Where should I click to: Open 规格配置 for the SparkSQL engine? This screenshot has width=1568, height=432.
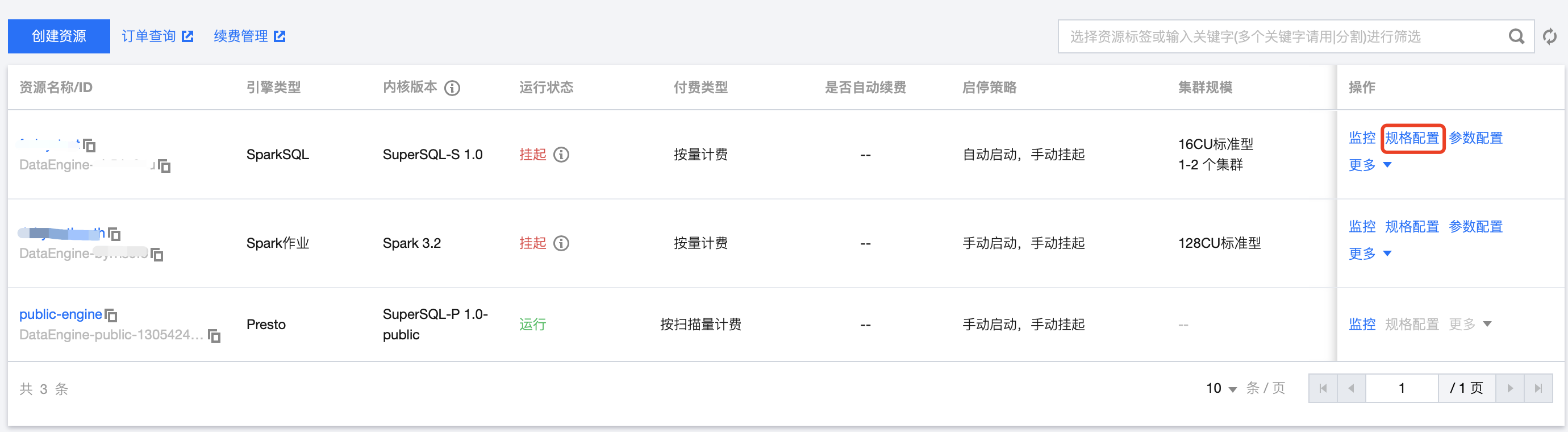[1412, 138]
